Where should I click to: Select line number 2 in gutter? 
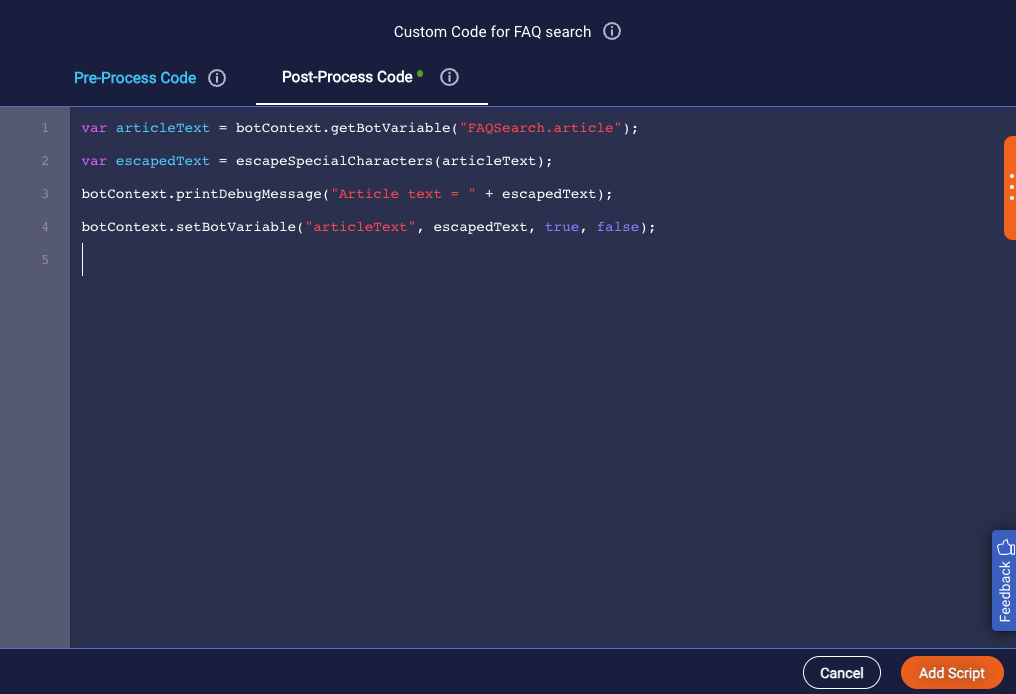click(x=45, y=161)
